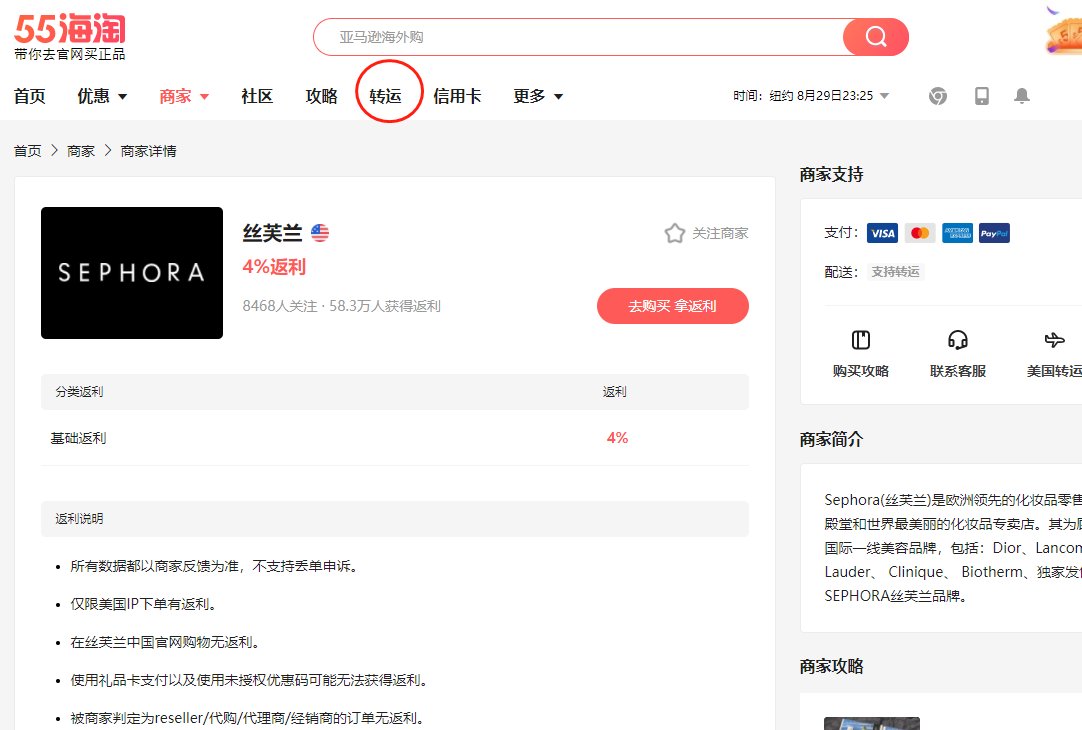The image size is (1082, 730).
Task: Expand the 商家 dropdown menu
Action: click(x=184, y=96)
